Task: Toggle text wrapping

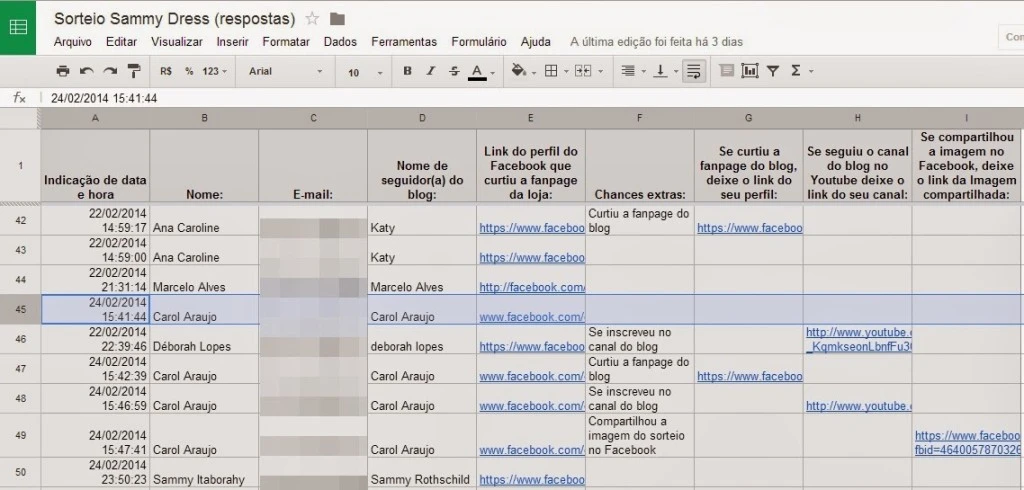Action: pyautogui.click(x=694, y=71)
